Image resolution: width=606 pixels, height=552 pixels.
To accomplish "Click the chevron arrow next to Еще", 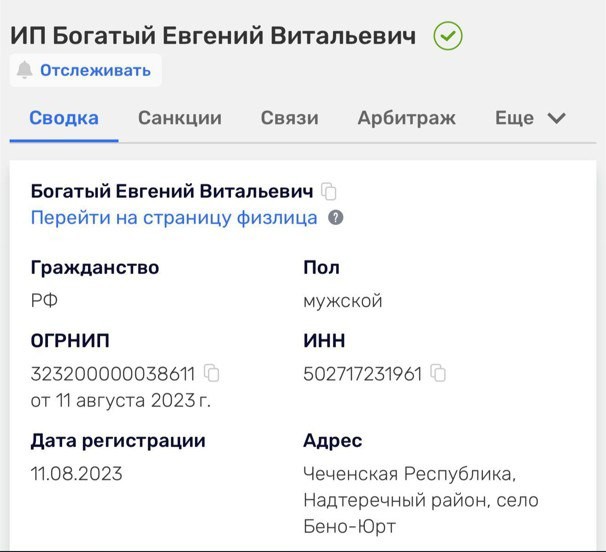I will (x=557, y=118).
